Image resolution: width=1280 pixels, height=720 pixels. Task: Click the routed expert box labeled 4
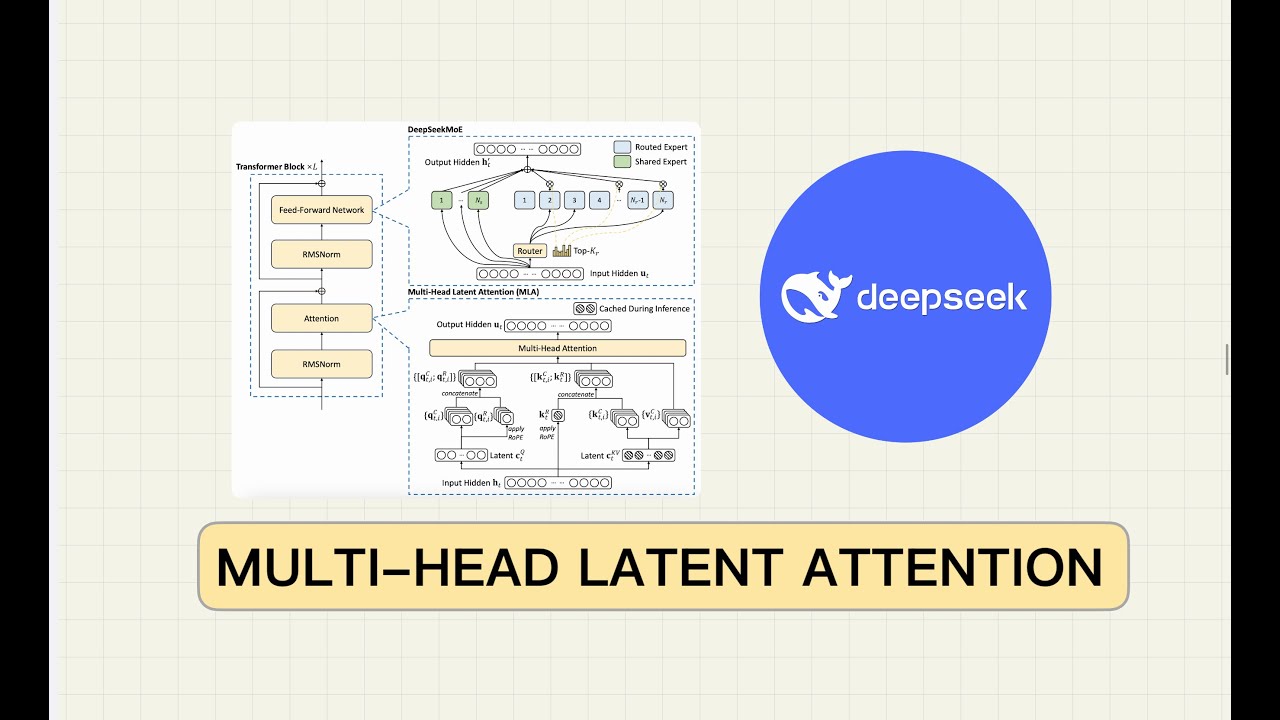pyautogui.click(x=599, y=200)
